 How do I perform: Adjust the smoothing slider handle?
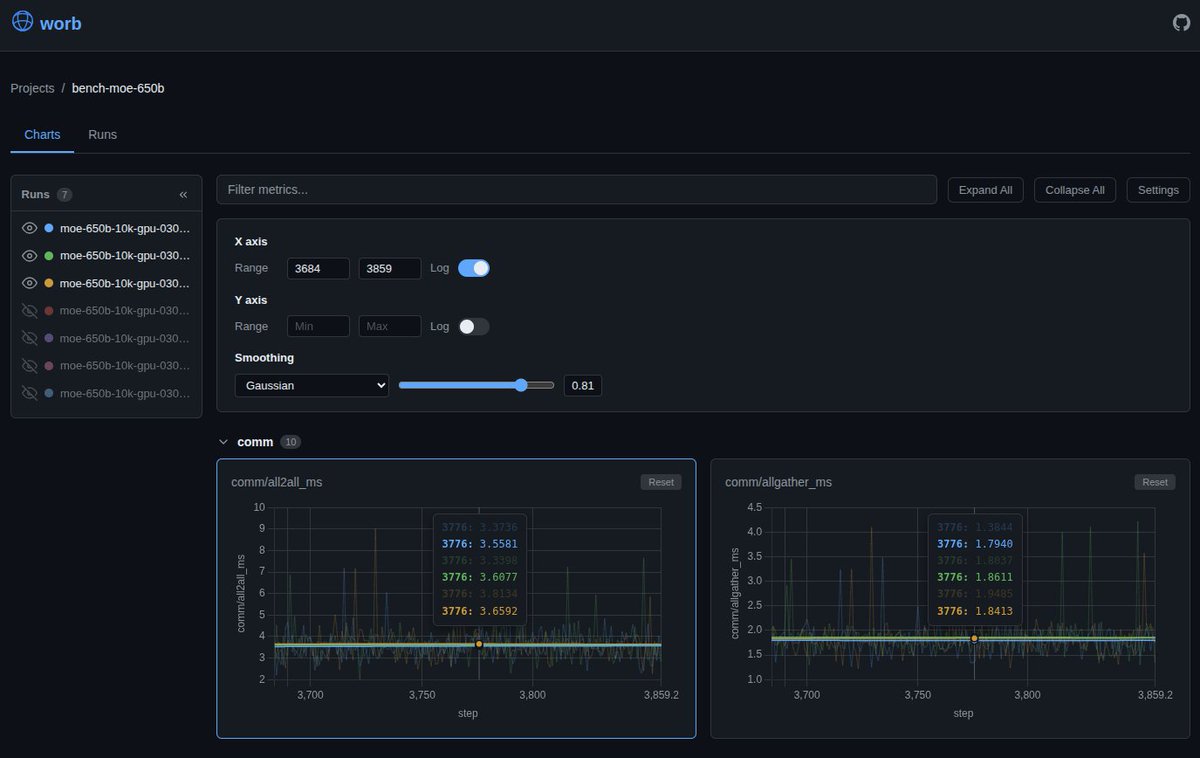click(x=521, y=385)
